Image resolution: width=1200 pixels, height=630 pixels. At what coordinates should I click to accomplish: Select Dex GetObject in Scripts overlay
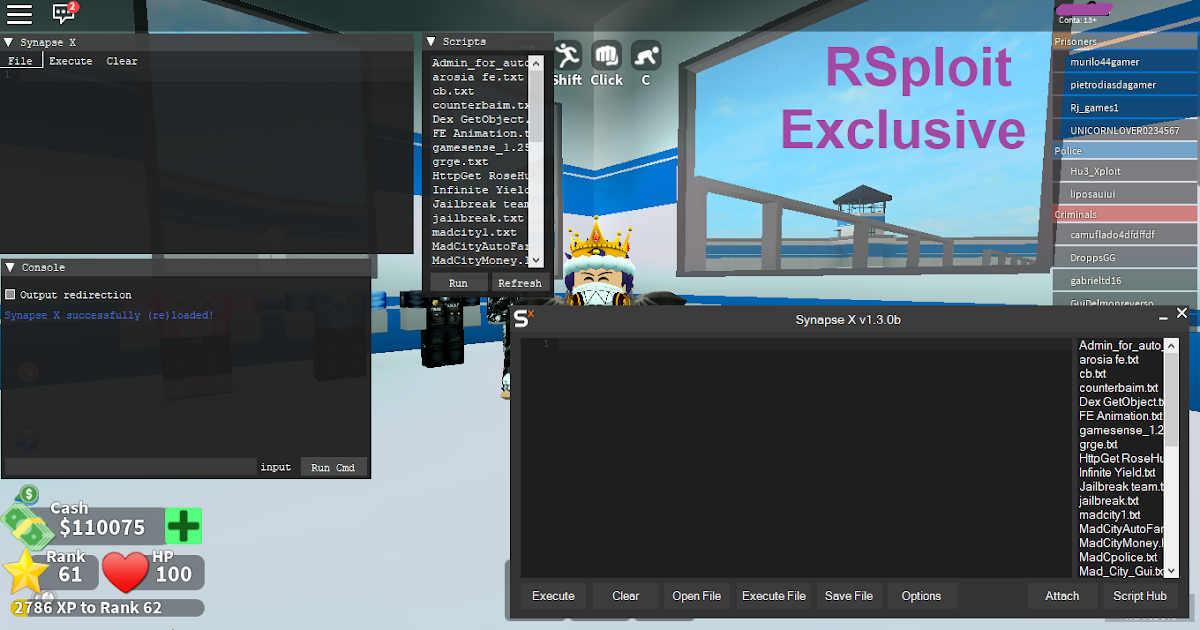478,119
